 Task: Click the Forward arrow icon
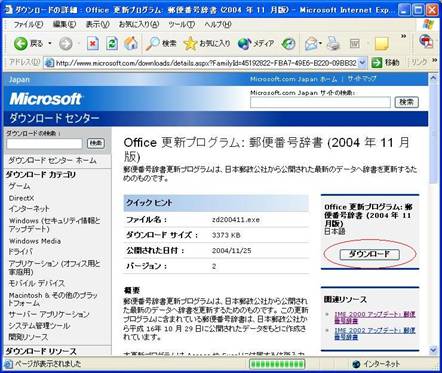click(66, 44)
